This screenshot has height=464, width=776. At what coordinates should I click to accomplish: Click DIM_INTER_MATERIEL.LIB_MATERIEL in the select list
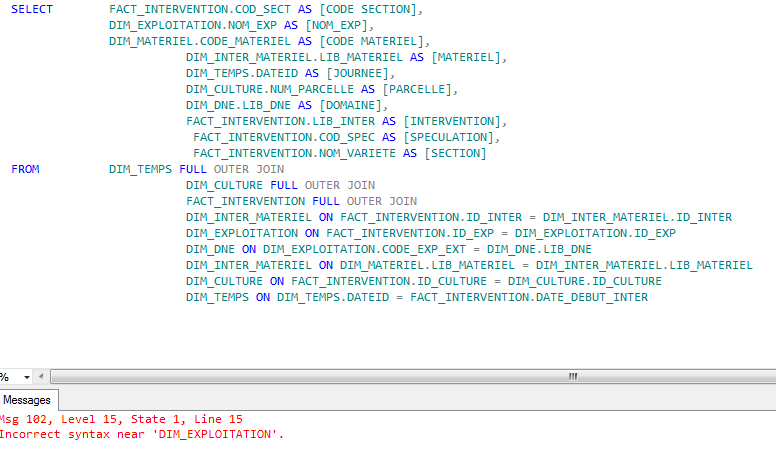point(294,57)
